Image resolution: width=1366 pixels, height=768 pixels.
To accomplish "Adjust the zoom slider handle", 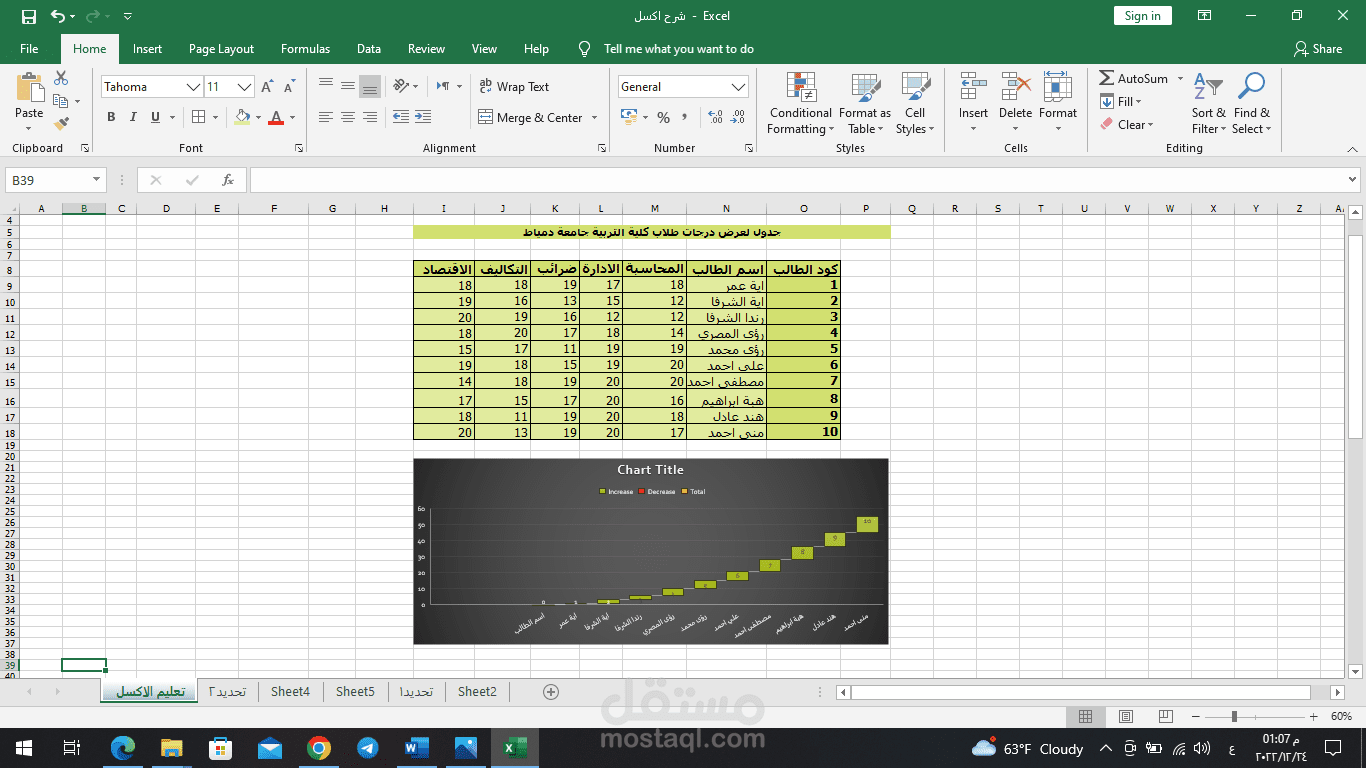I will tap(1234, 716).
